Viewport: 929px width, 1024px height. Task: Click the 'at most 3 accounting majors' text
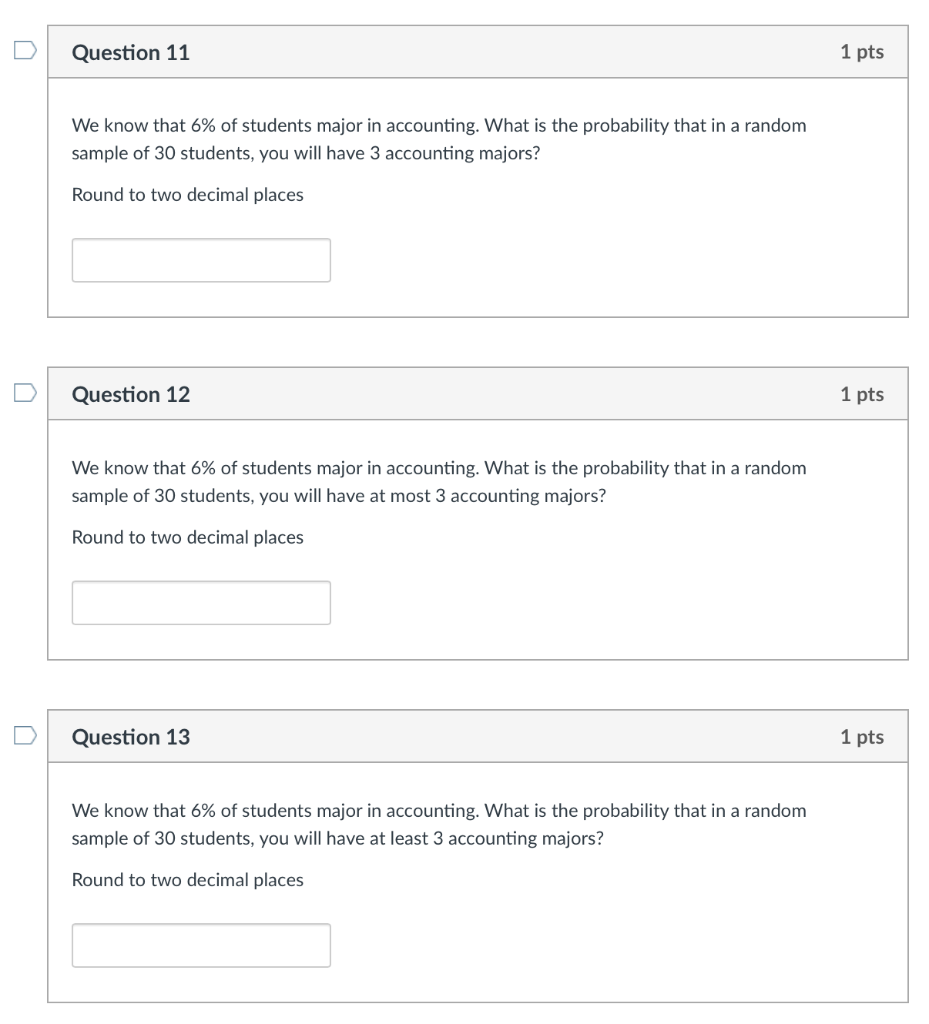488,496
